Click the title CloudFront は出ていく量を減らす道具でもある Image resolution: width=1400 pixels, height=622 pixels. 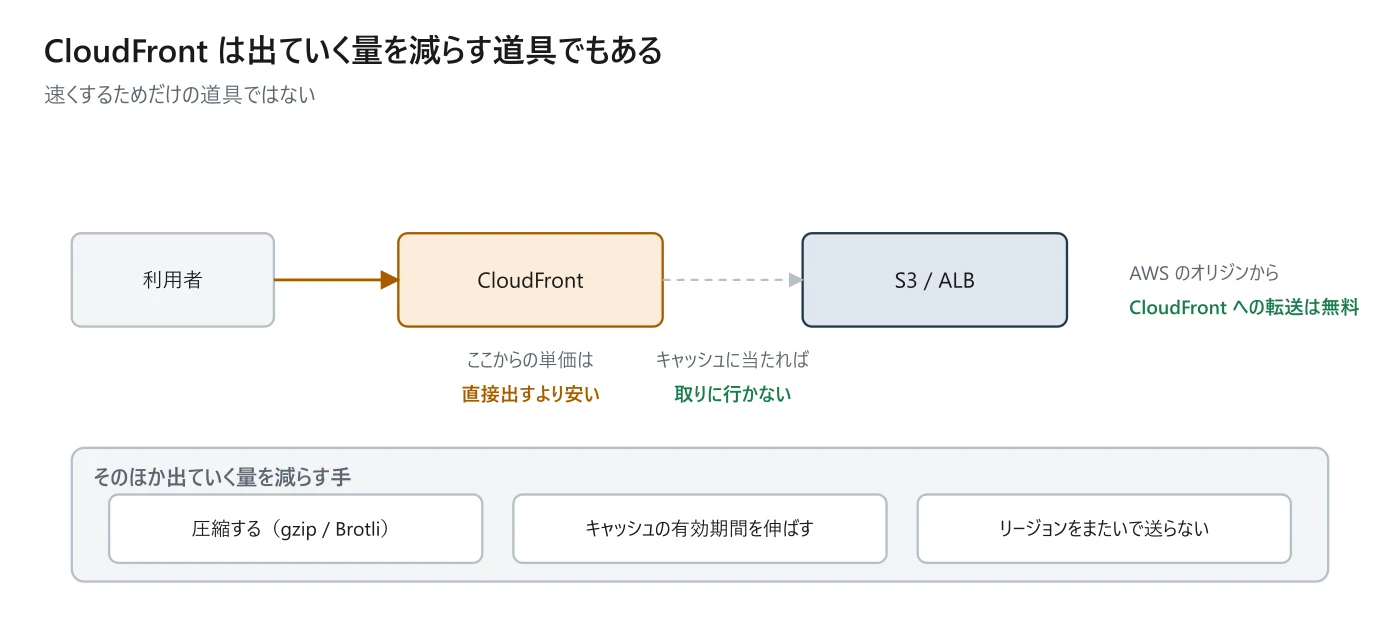pyautogui.click(x=353, y=51)
